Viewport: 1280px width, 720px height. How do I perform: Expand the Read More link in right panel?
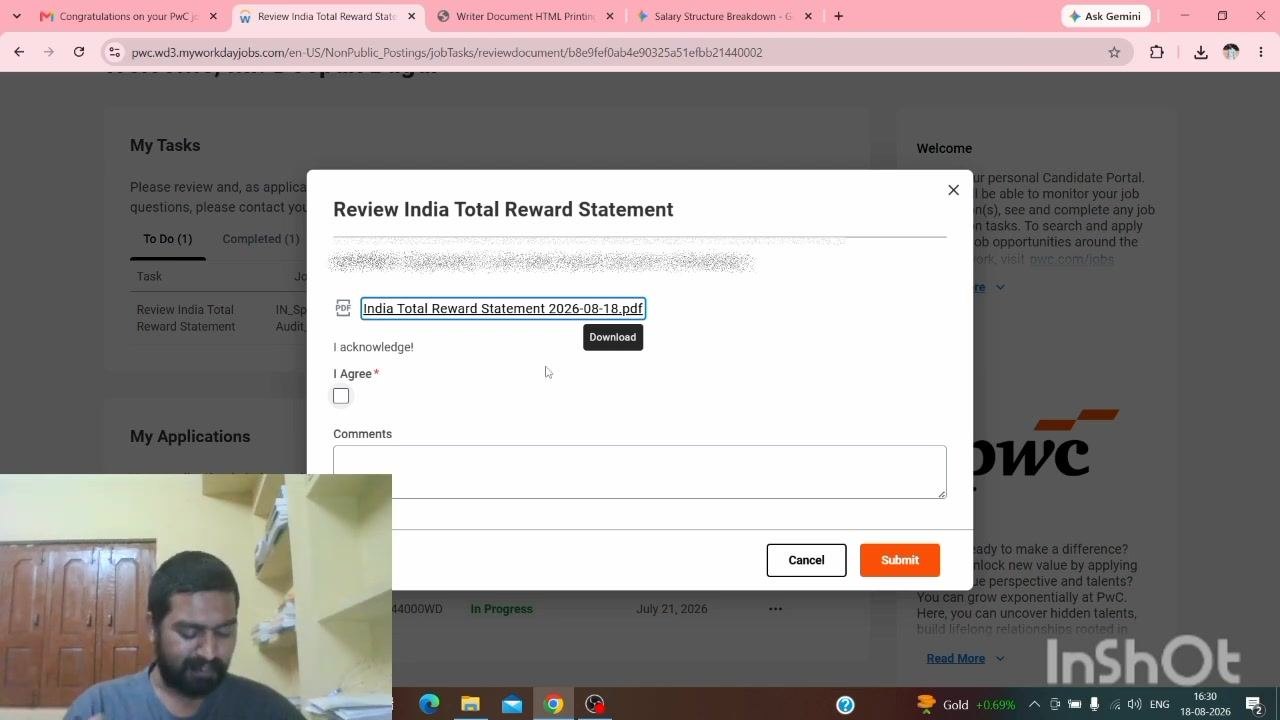965,658
